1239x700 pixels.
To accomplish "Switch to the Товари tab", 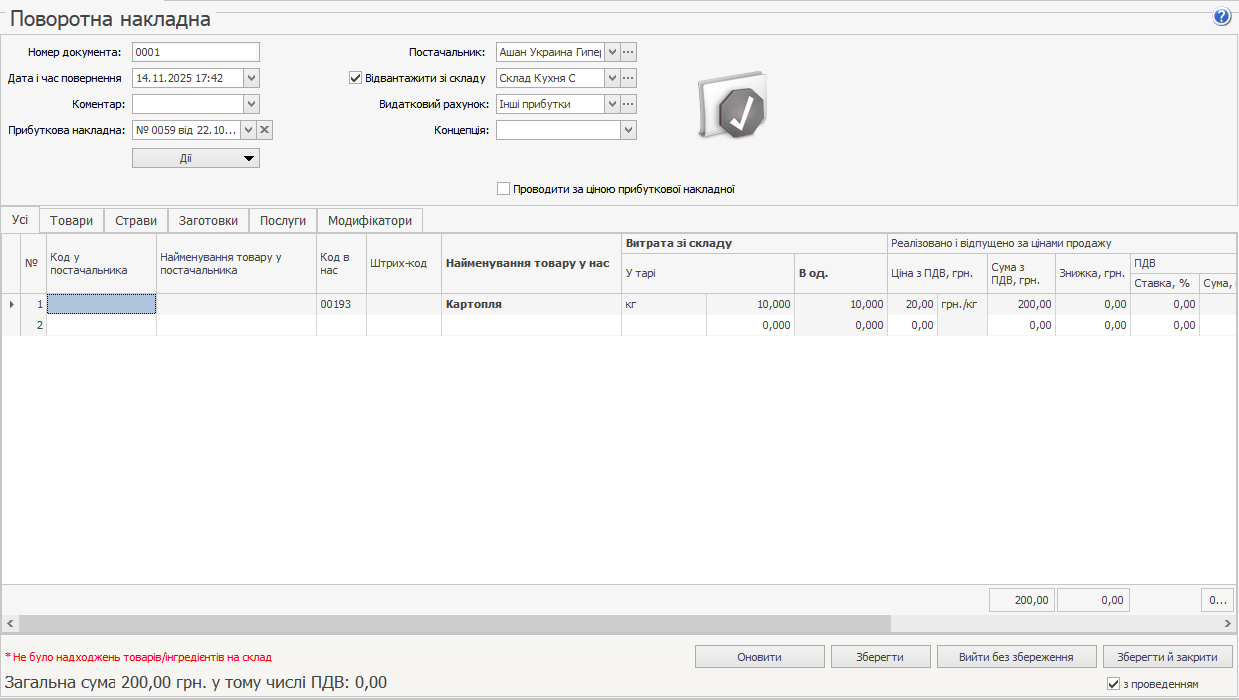I will pos(72,221).
